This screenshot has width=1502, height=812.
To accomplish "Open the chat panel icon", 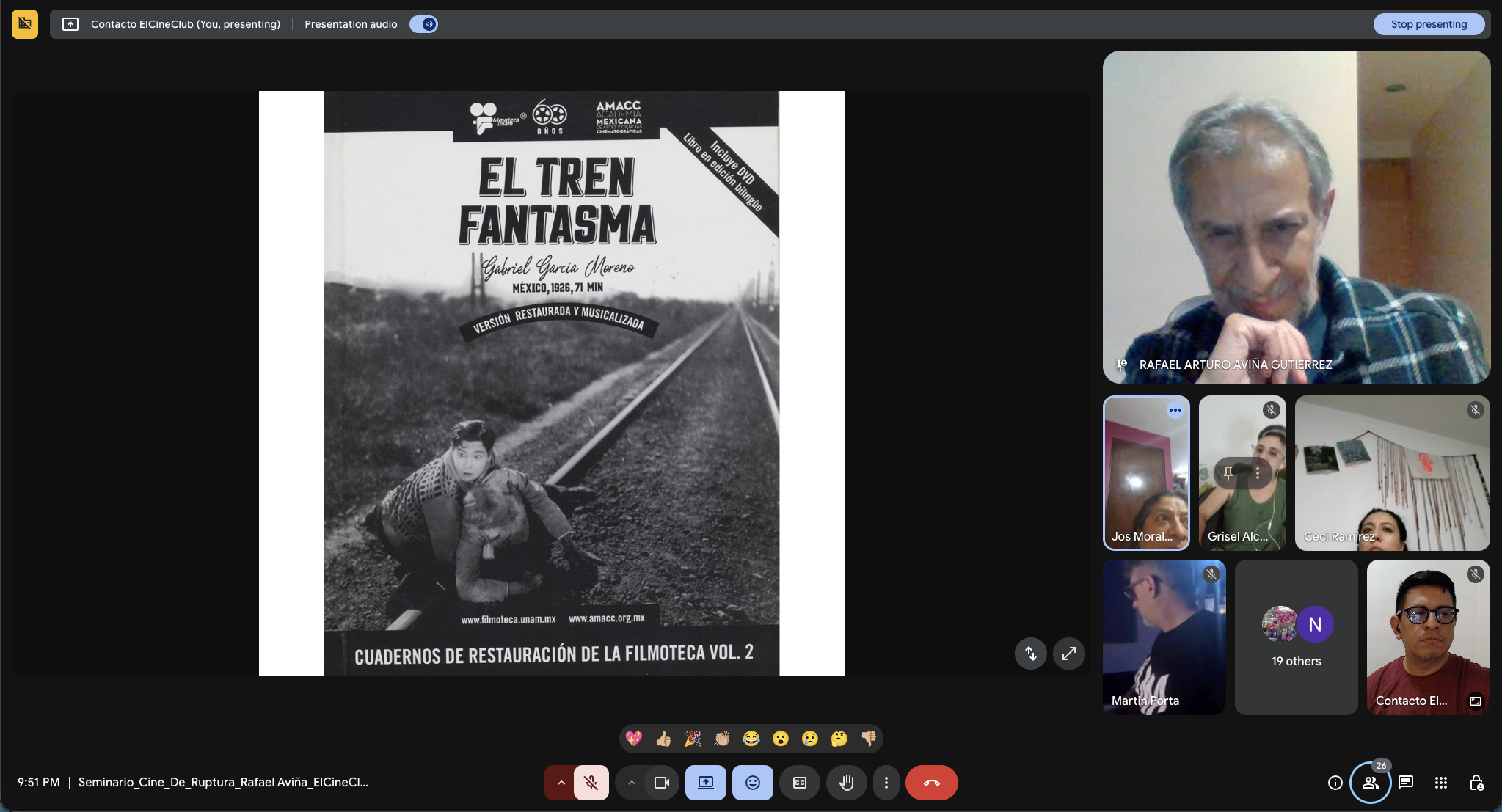I will [1406, 783].
